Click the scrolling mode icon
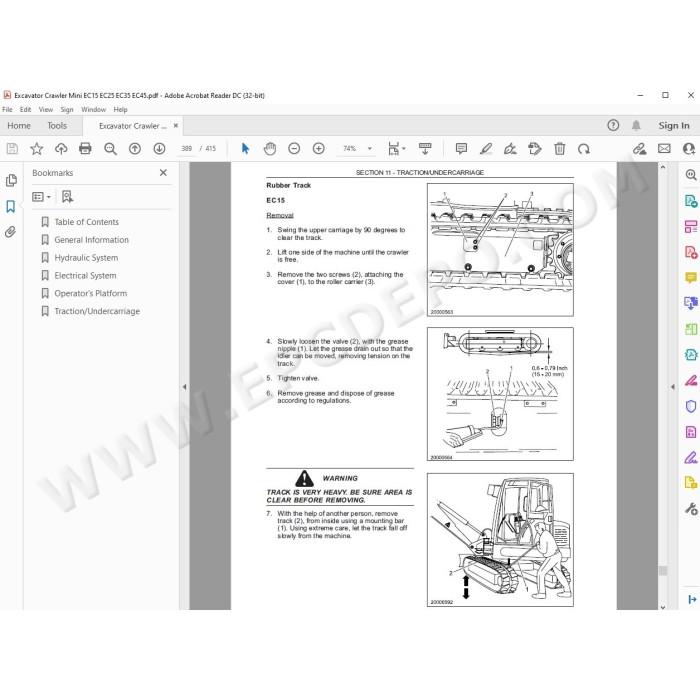700x700 pixels. pyautogui.click(x=425, y=149)
